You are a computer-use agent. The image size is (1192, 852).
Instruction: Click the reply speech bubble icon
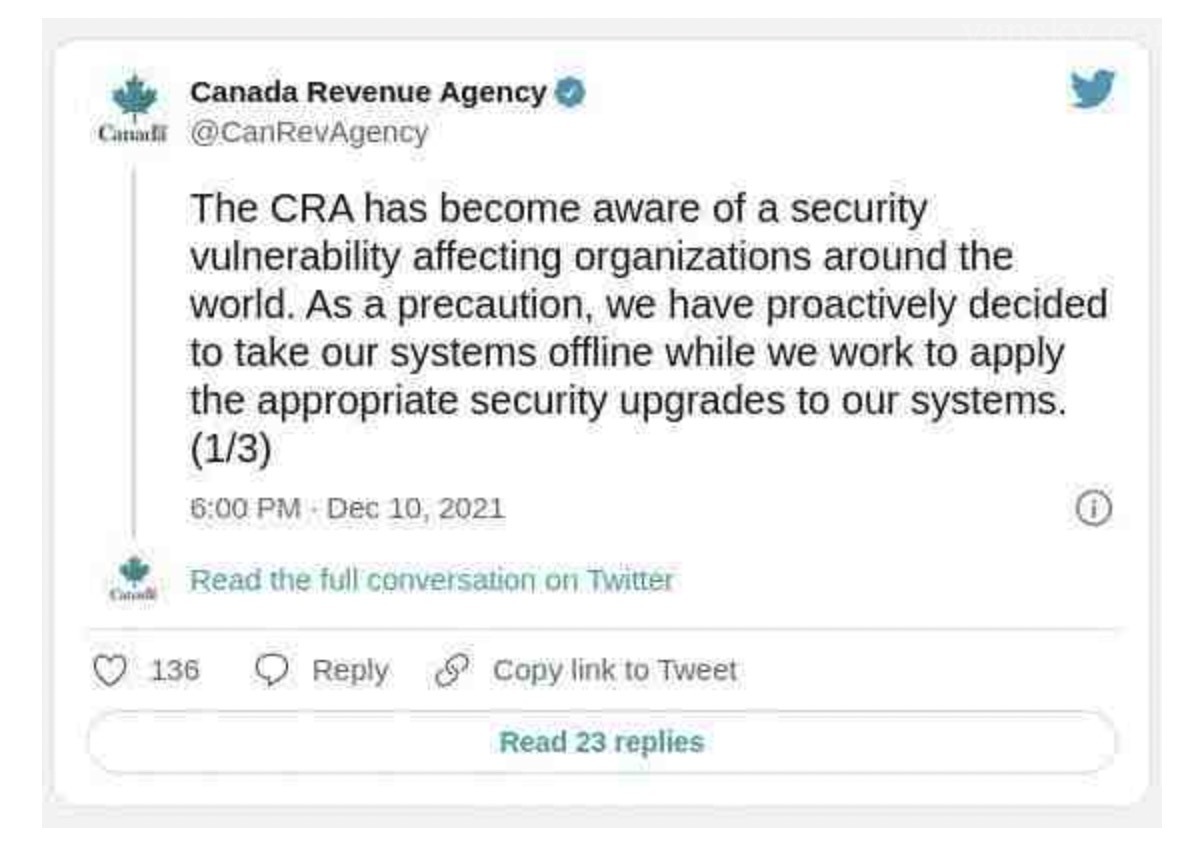(272, 670)
